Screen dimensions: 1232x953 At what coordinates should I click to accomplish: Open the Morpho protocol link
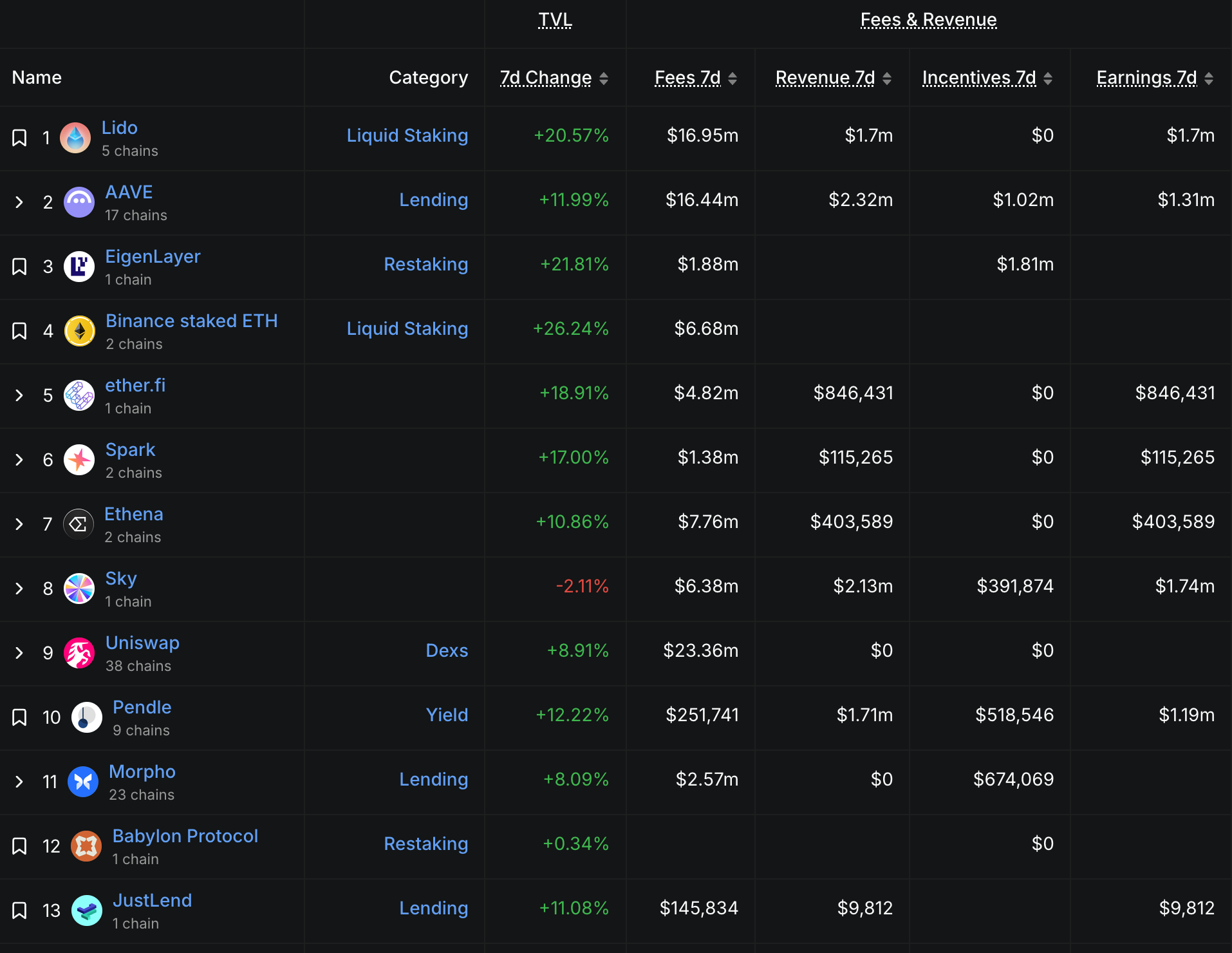[x=142, y=771]
